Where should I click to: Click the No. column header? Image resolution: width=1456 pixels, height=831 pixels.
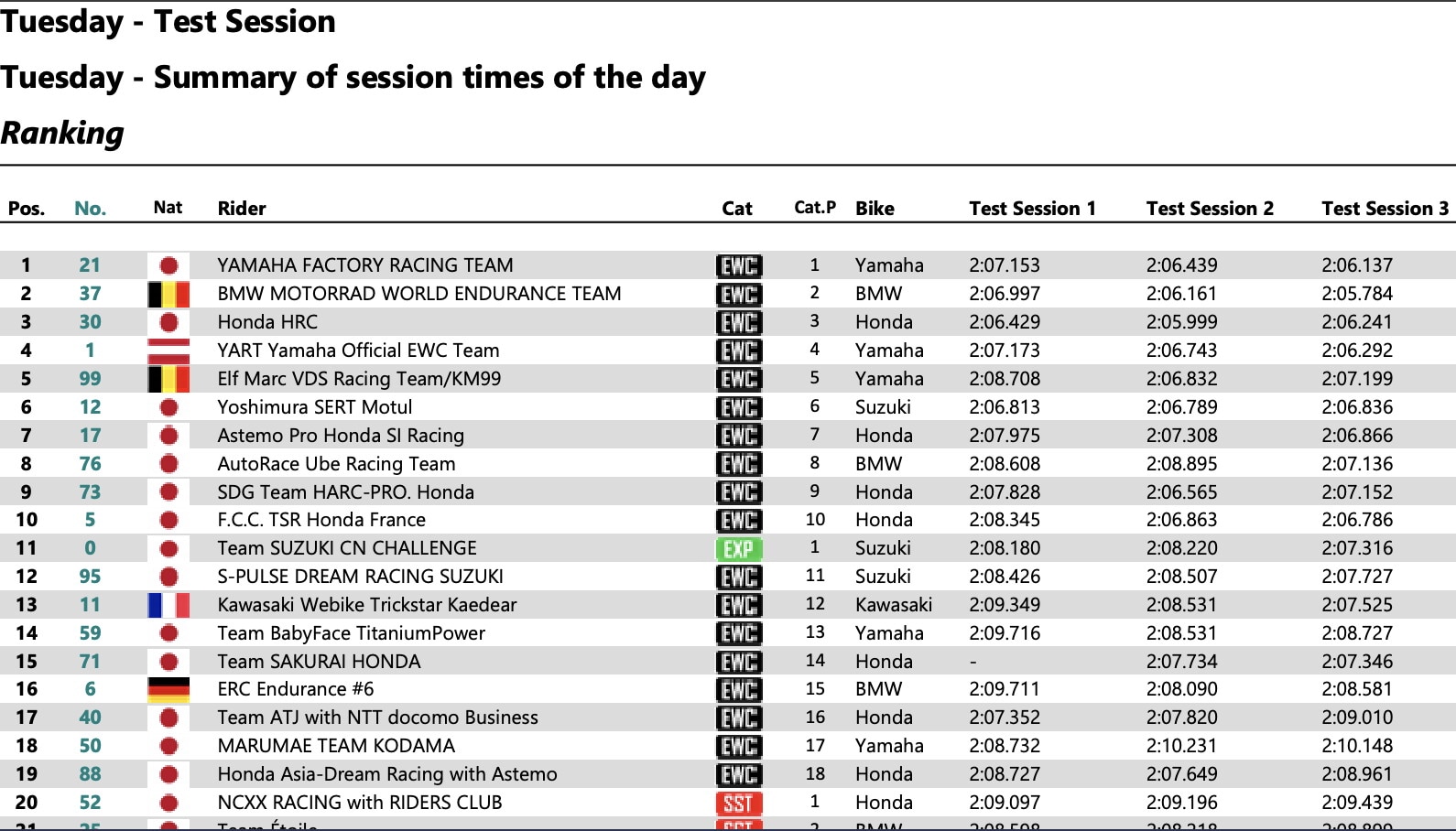(90, 209)
